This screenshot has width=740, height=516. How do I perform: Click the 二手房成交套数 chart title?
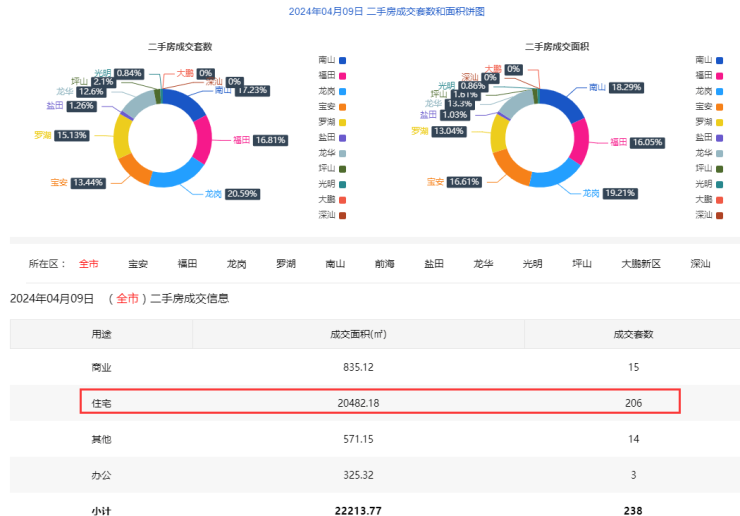click(x=179, y=47)
